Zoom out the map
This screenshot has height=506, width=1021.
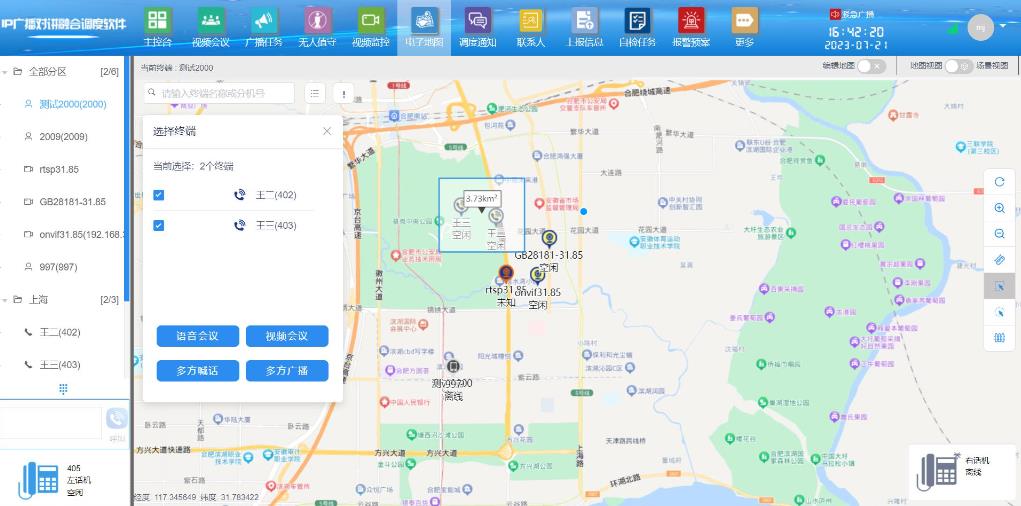coord(999,234)
